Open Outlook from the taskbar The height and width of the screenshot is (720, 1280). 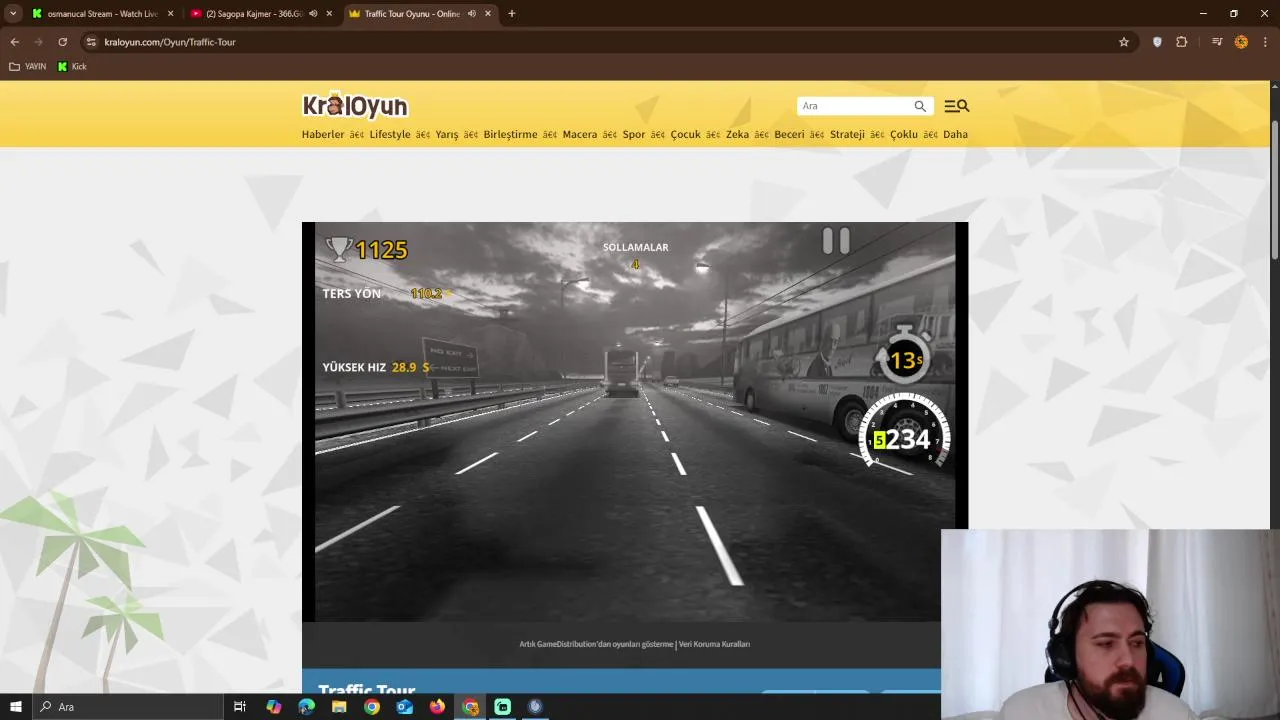(x=405, y=707)
